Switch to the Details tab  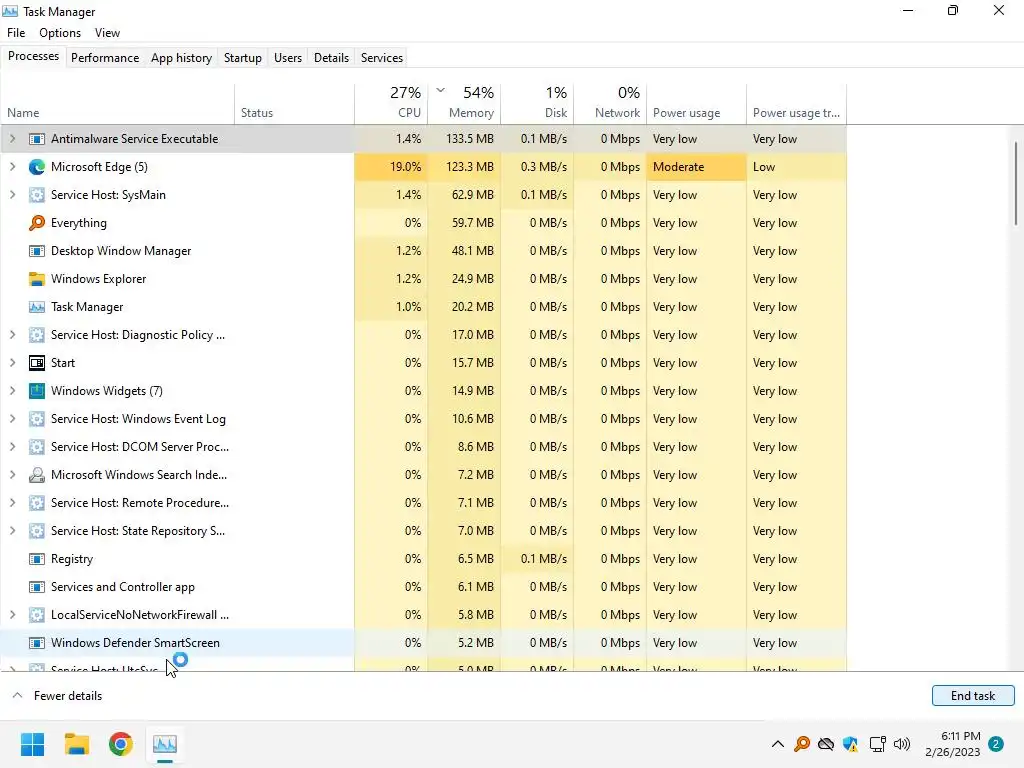[332, 58]
